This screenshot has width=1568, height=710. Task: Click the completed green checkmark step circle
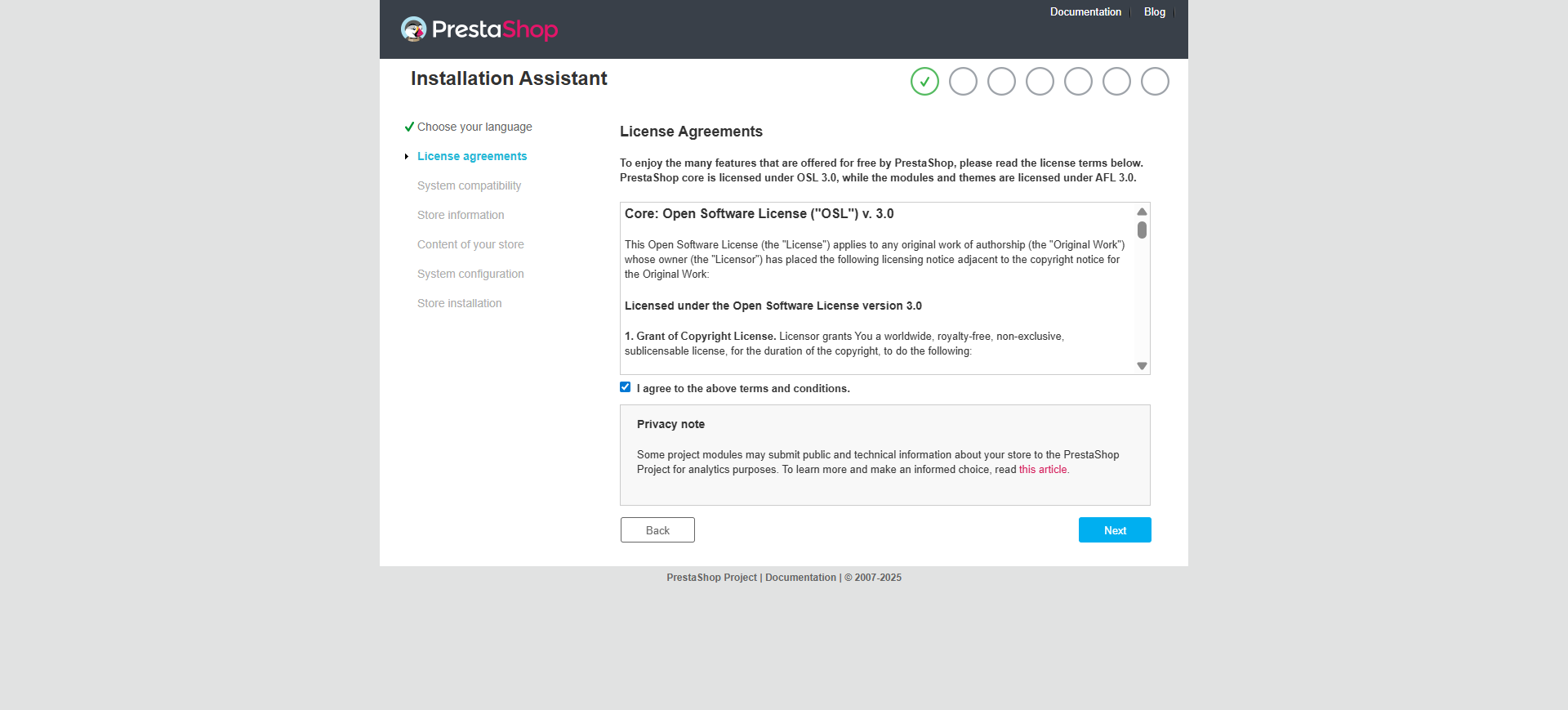pyautogui.click(x=924, y=82)
